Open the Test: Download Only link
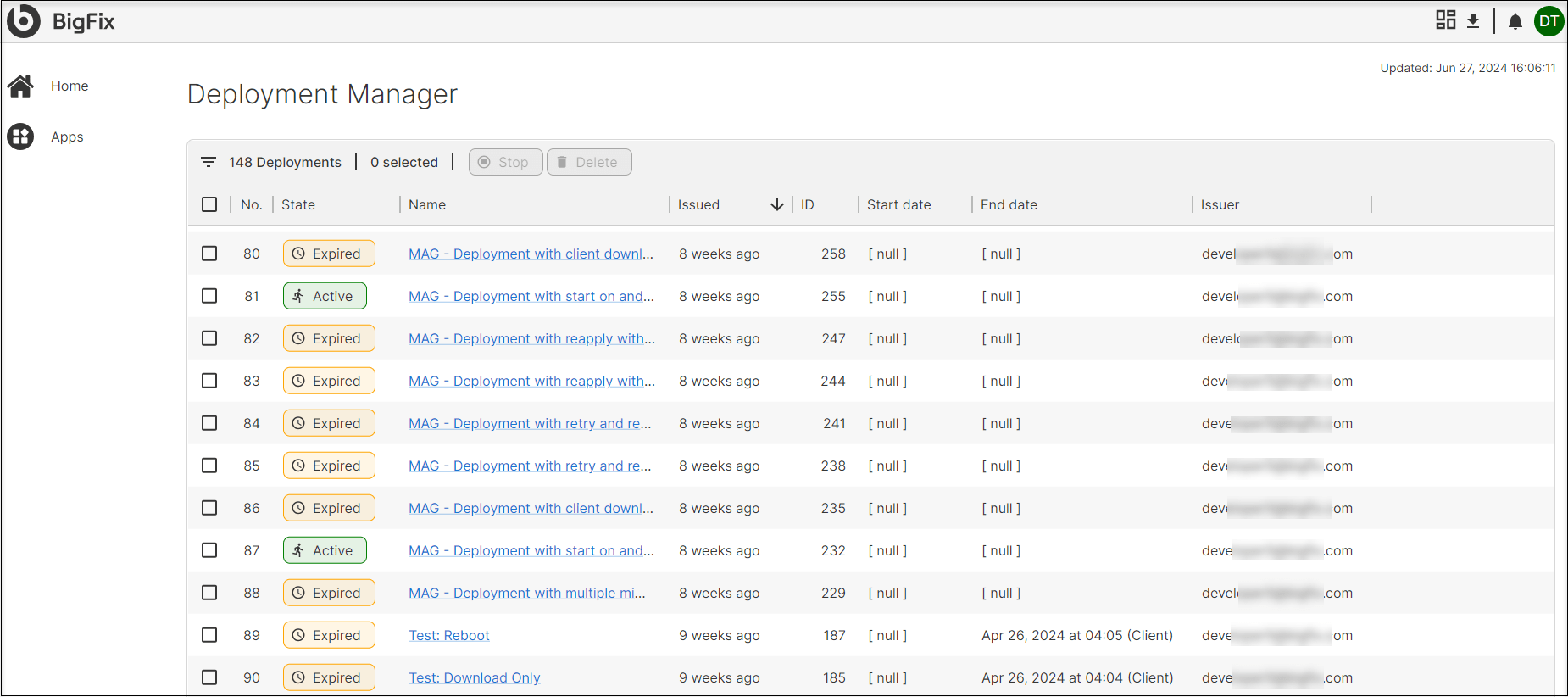The width and height of the screenshot is (1568, 697). 474,677
